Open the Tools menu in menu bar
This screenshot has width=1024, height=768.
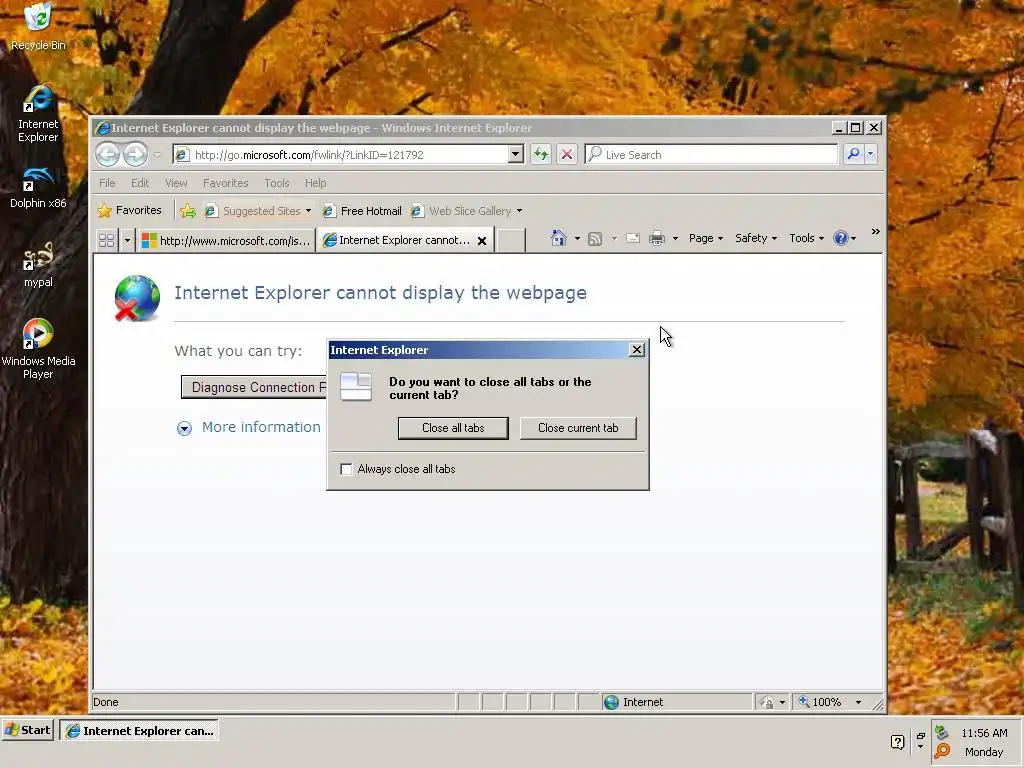point(277,183)
